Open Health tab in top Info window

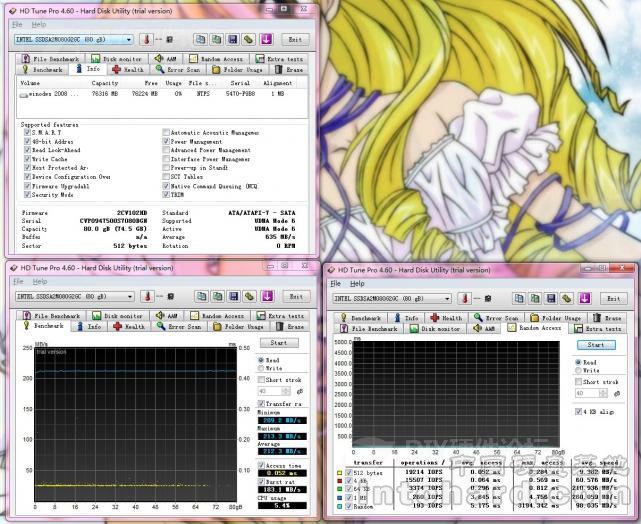pos(128,69)
